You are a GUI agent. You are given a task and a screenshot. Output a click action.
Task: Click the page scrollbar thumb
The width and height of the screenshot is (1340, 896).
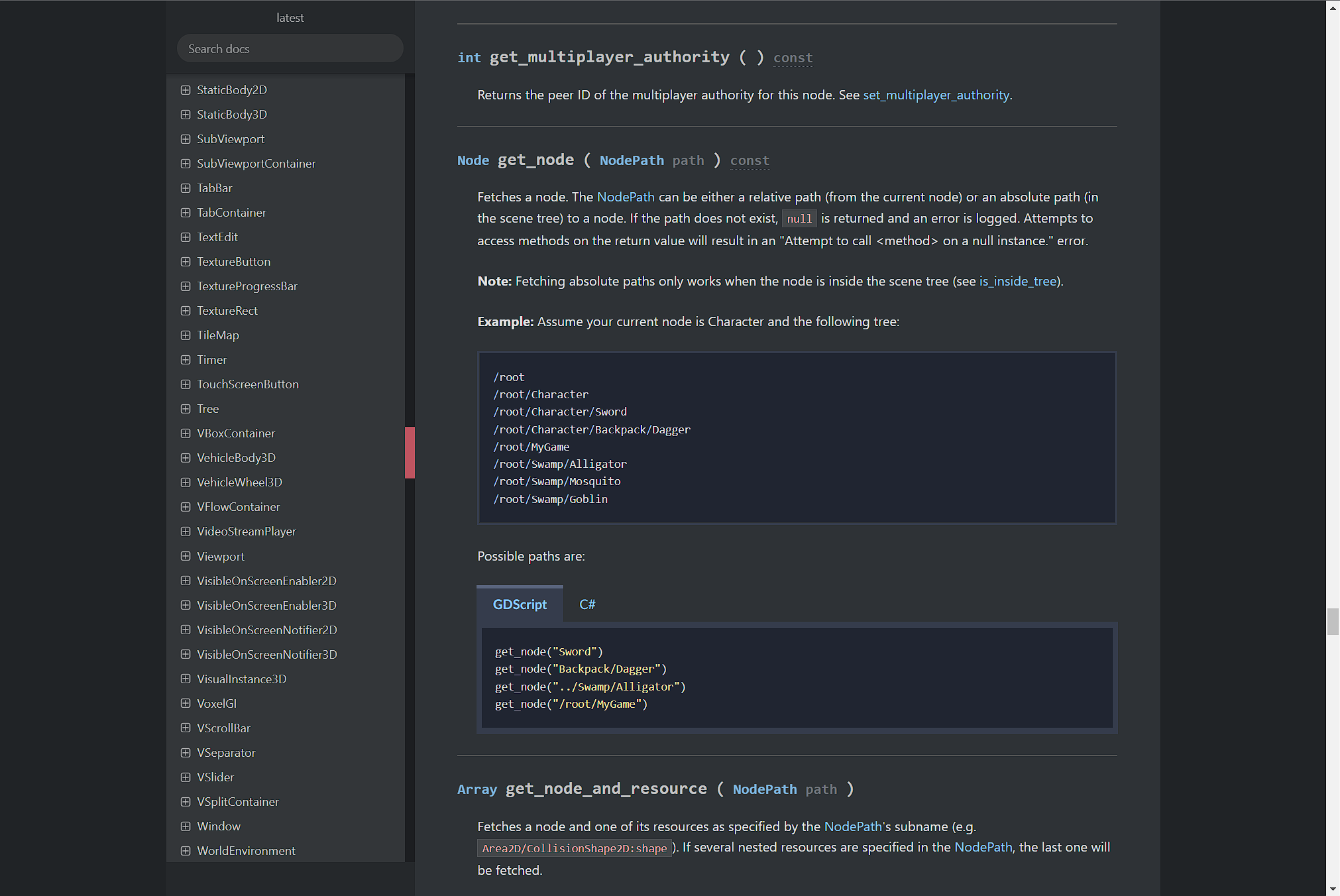click(1333, 622)
